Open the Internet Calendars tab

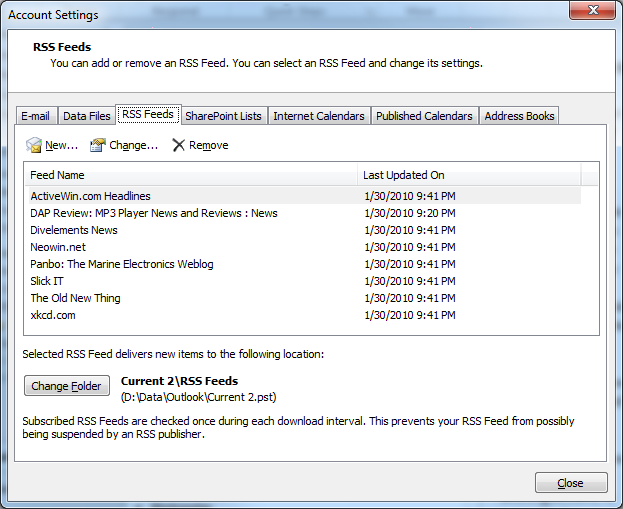tap(319, 116)
